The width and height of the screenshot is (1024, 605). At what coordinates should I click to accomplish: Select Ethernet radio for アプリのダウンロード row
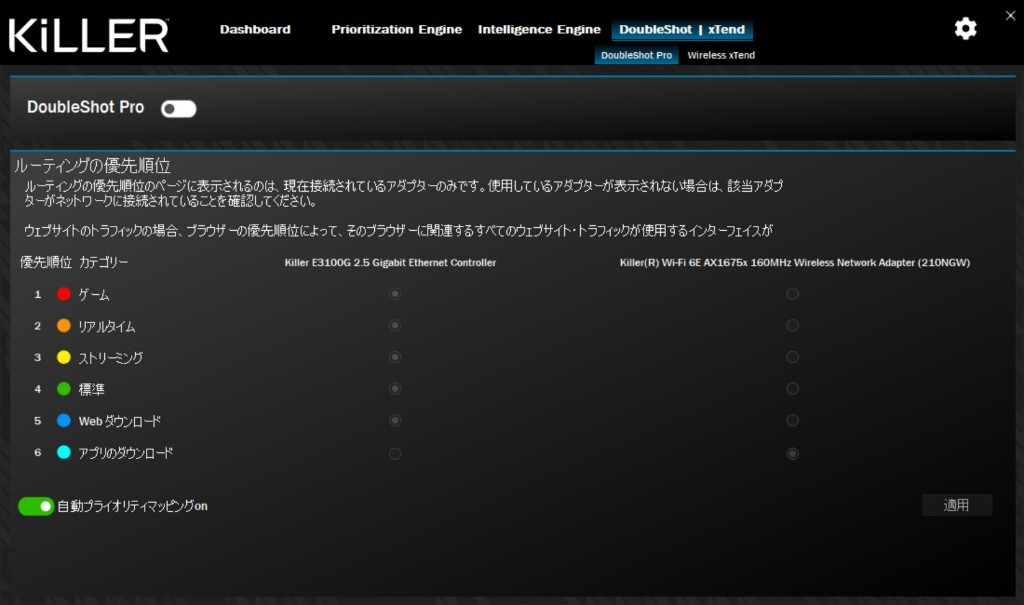point(395,453)
